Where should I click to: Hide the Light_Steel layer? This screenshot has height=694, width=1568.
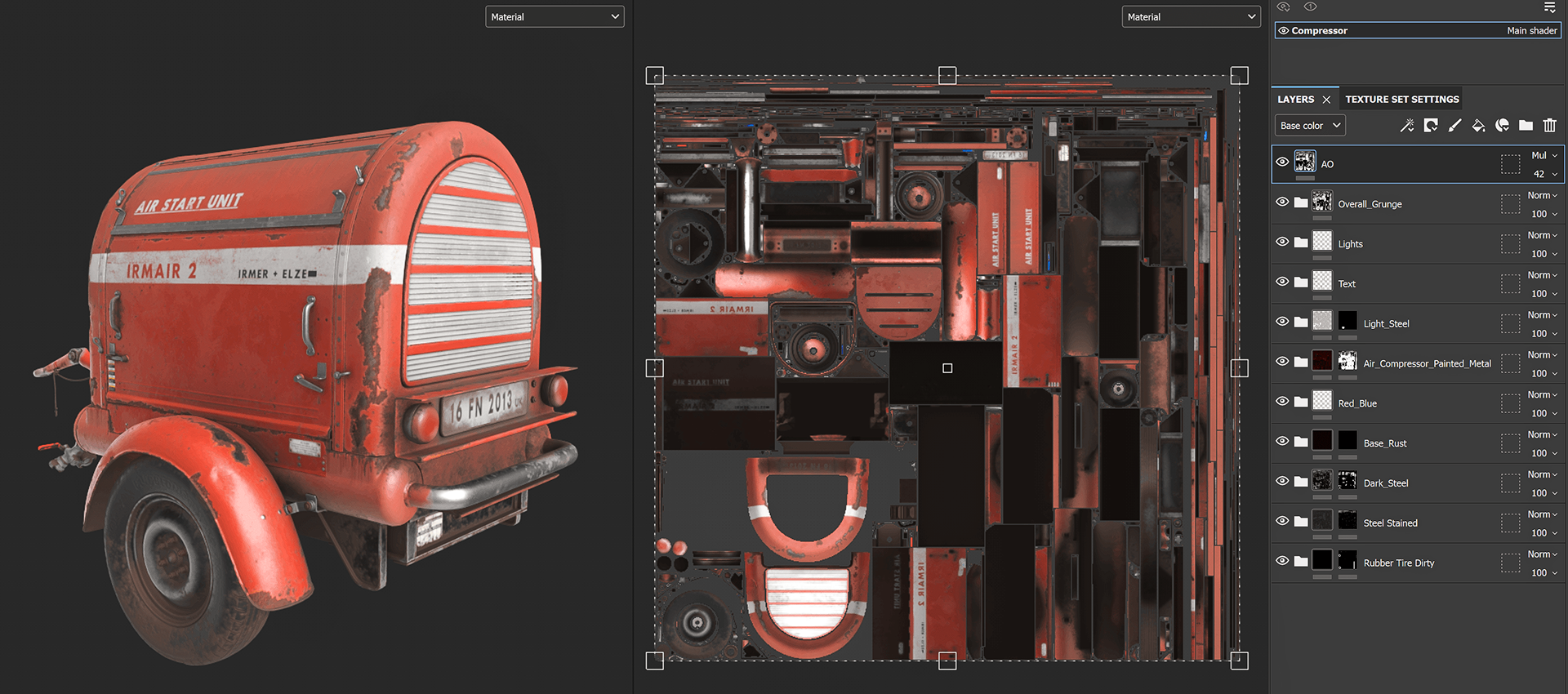tap(1282, 322)
